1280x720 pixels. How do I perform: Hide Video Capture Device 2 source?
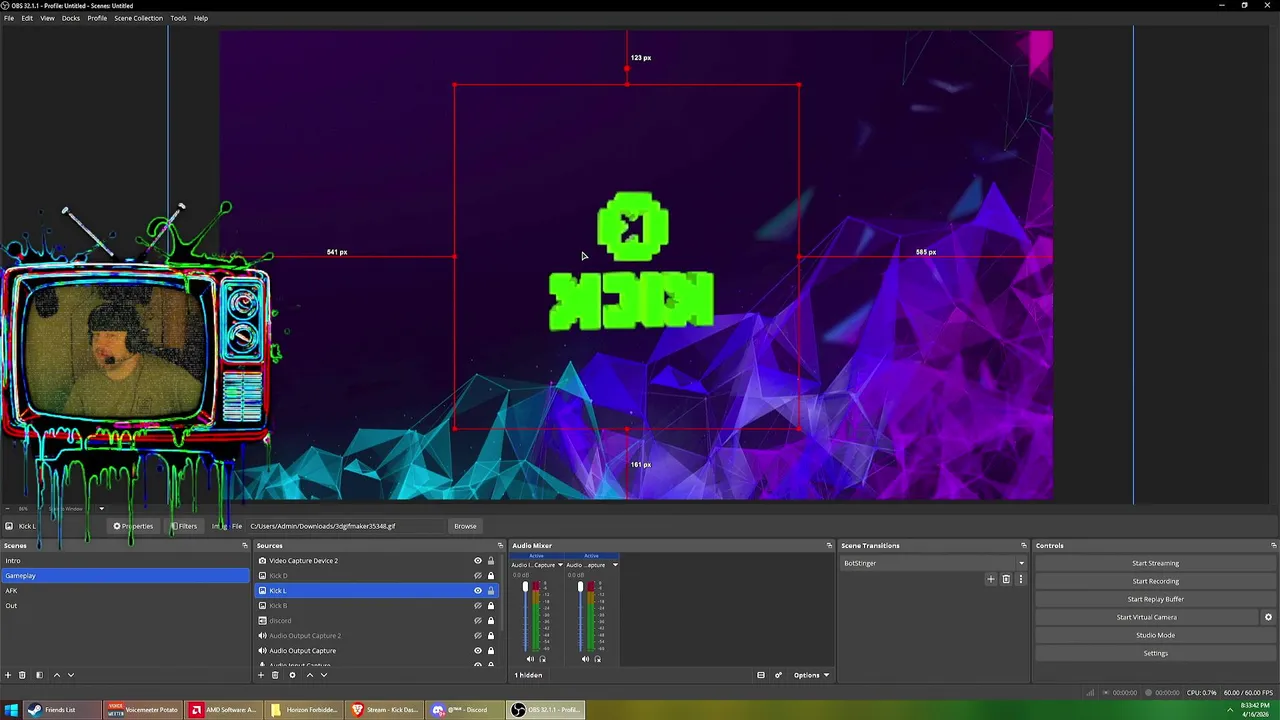[477, 561]
